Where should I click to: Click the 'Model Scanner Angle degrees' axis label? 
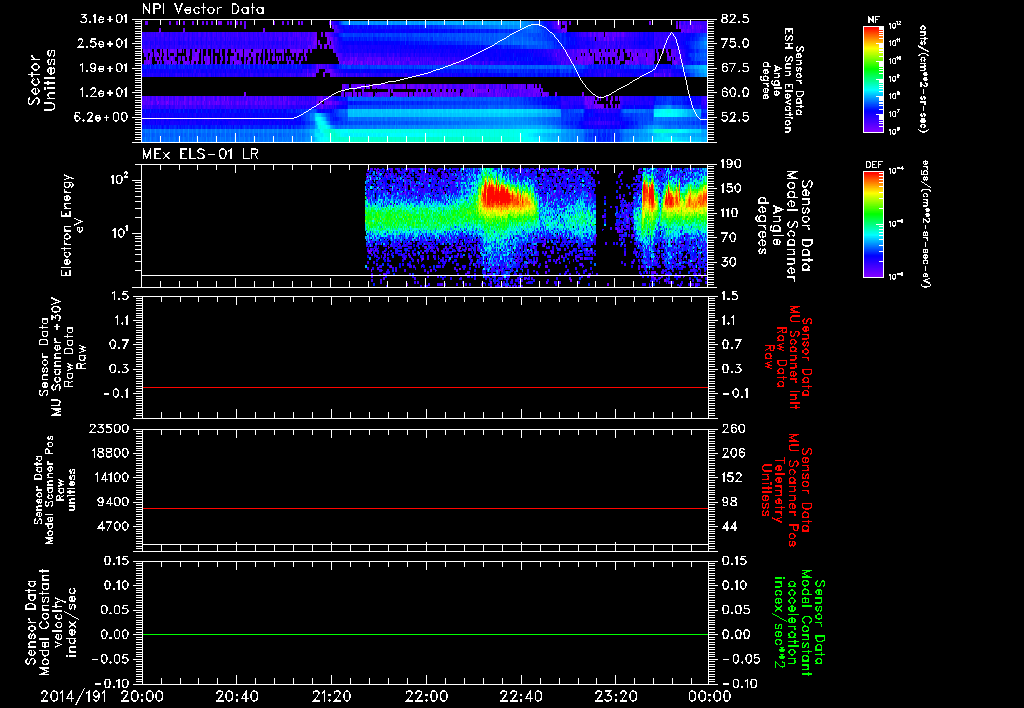pyautogui.click(x=777, y=226)
